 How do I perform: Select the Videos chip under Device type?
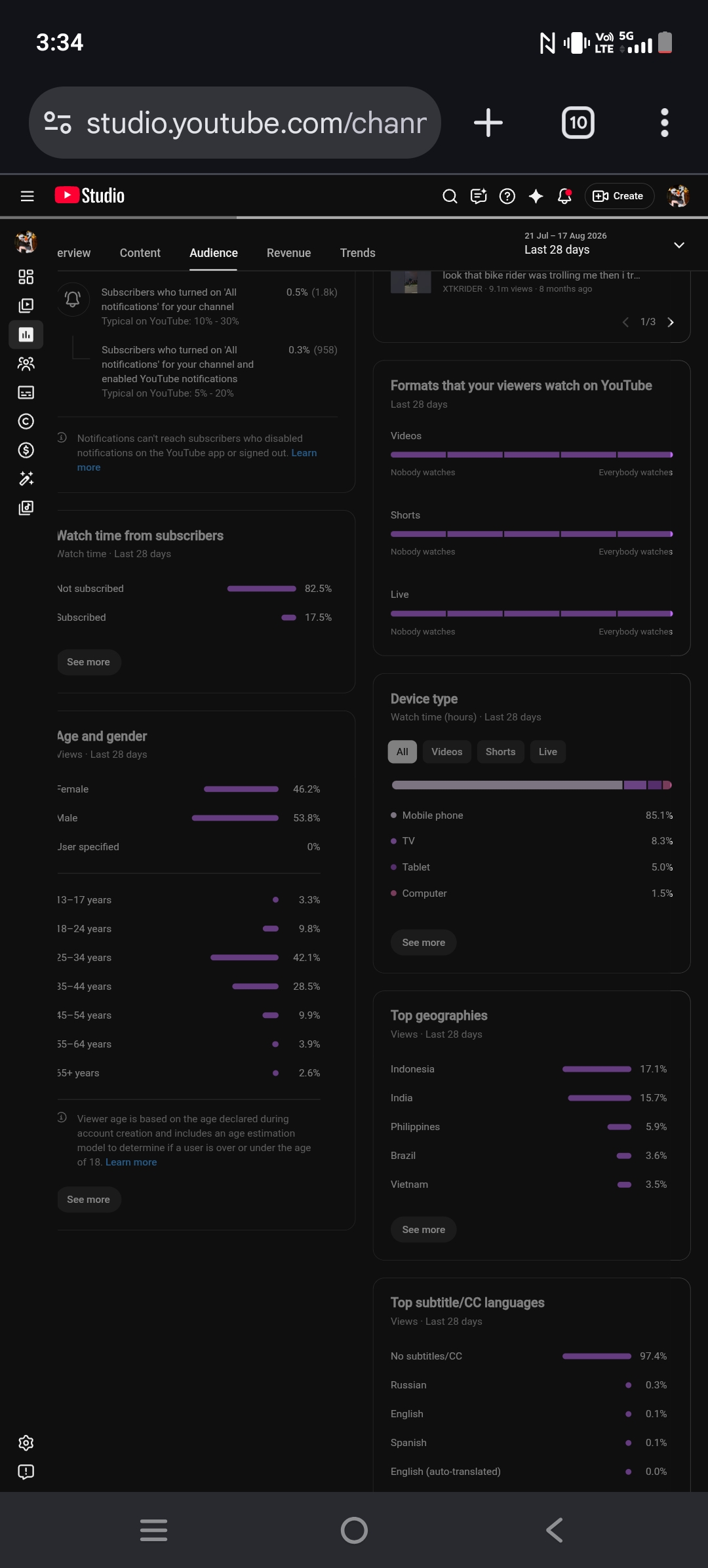pyautogui.click(x=447, y=752)
